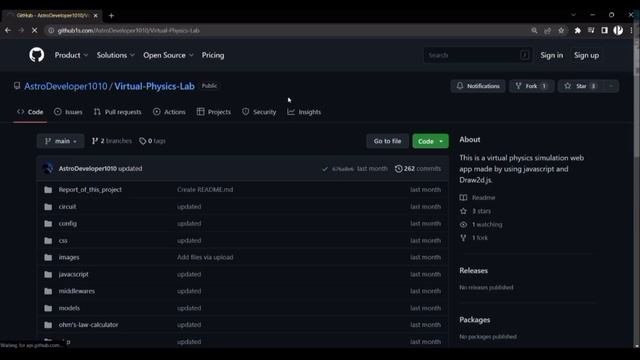Click the browser address bar URL
This screenshot has width=640, height=360.
pos(129,31)
